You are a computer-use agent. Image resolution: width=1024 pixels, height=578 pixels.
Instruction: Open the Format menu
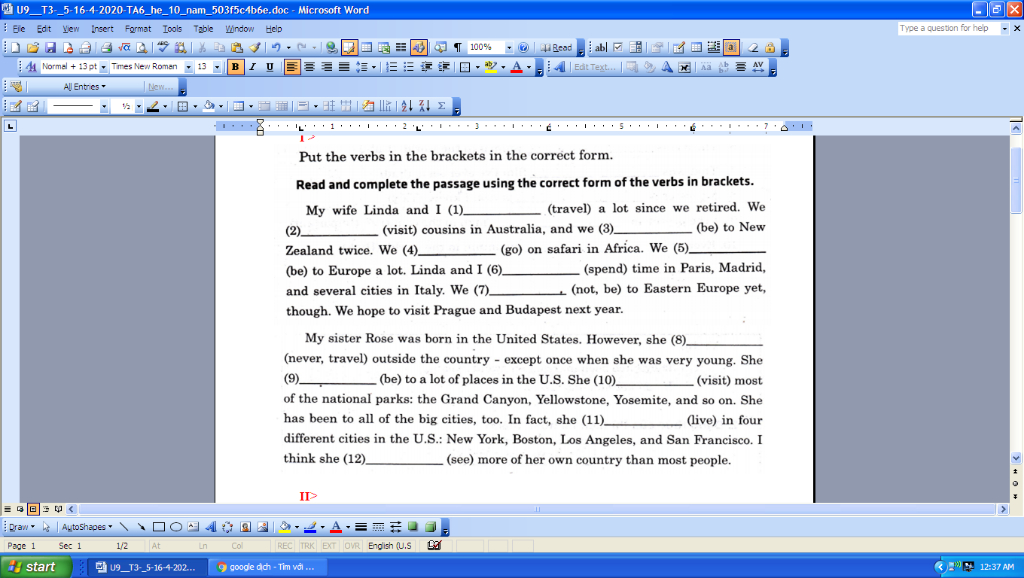(138, 29)
